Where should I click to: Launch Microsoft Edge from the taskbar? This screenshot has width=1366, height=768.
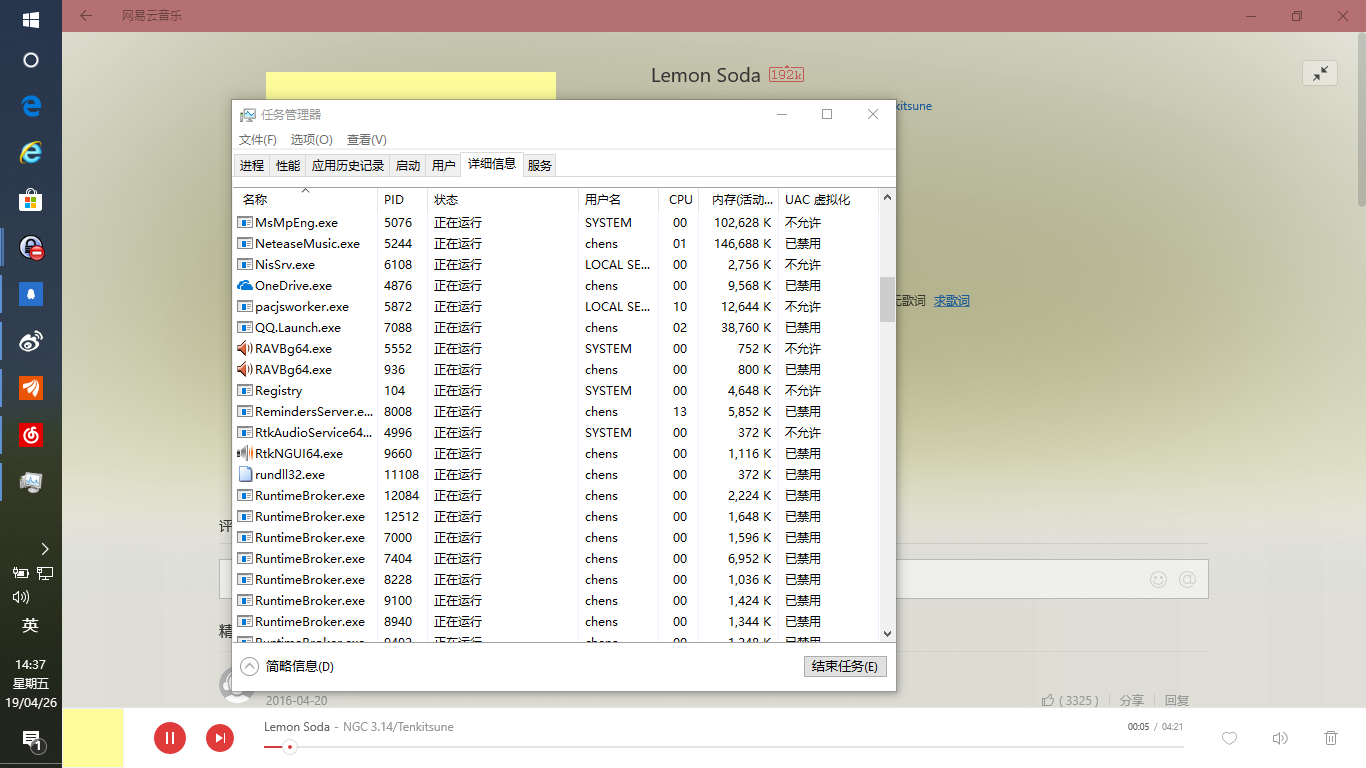point(30,106)
